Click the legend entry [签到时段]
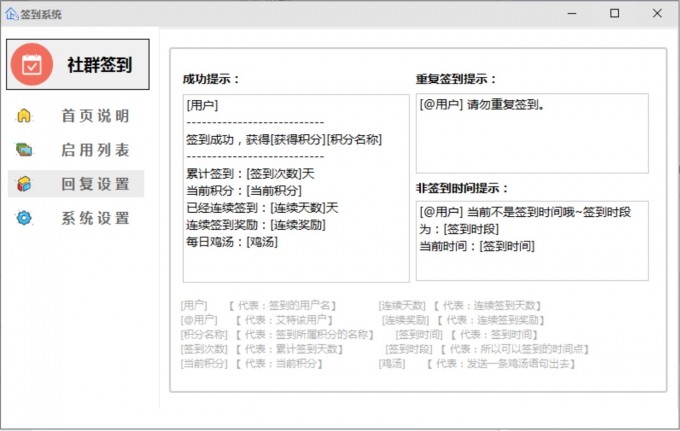Image resolution: width=680 pixels, height=431 pixels. (x=487, y=349)
